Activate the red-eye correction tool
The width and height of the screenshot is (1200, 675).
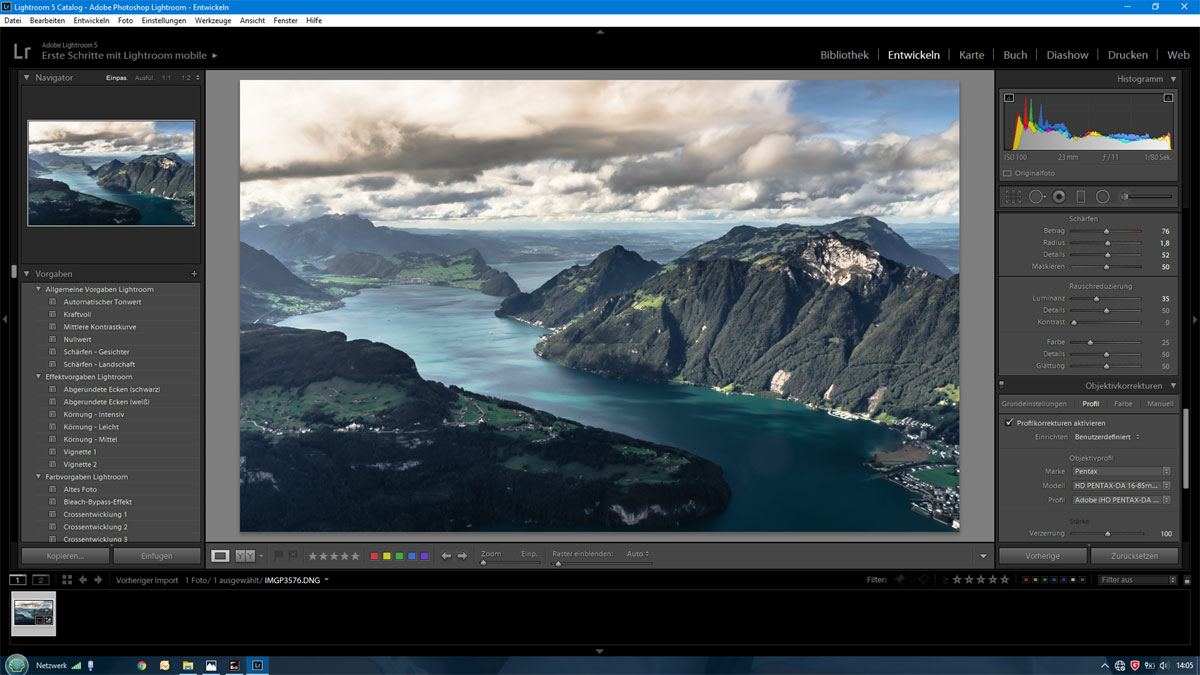pos(1058,197)
